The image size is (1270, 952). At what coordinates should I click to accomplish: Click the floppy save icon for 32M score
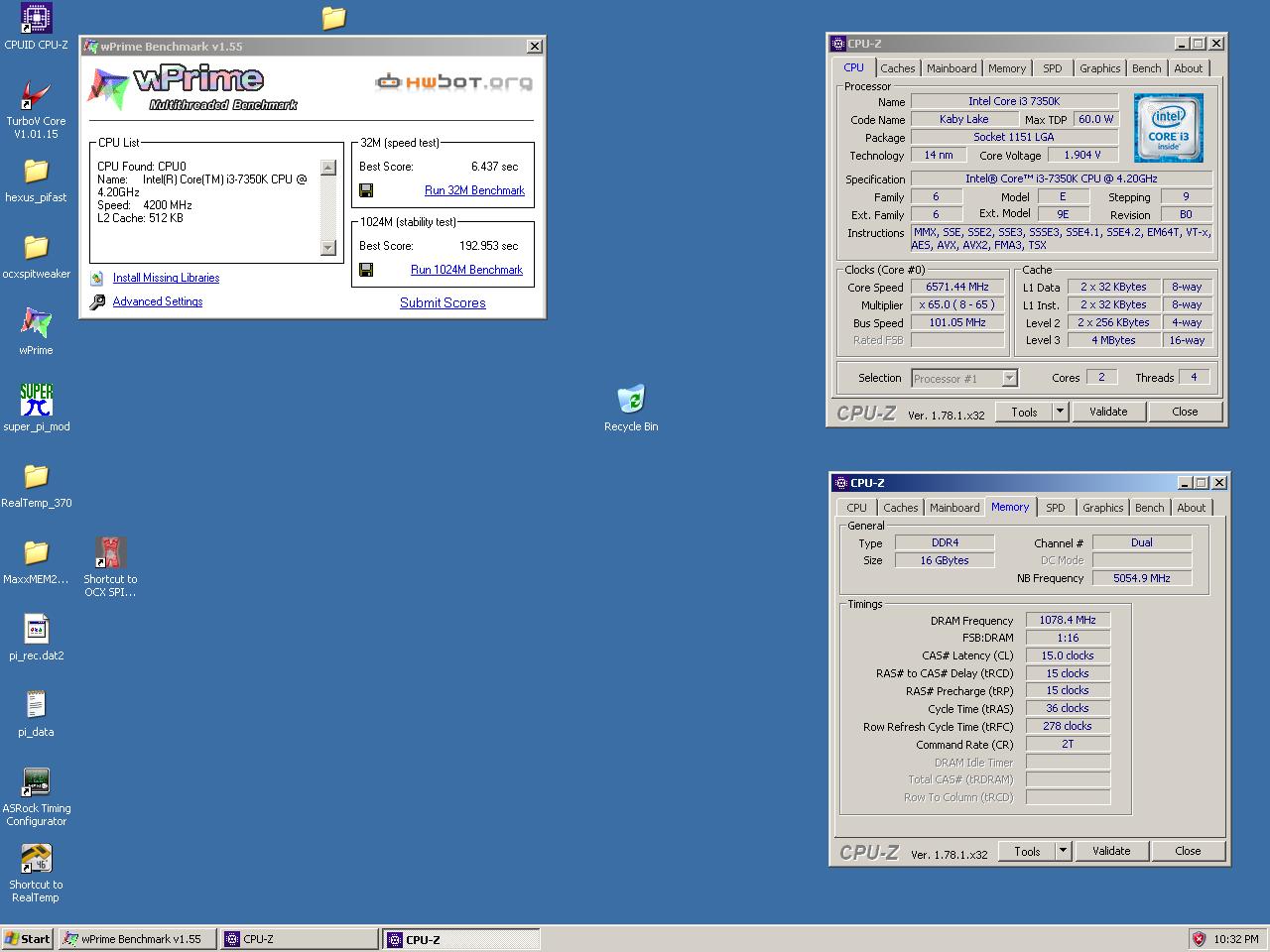point(366,190)
